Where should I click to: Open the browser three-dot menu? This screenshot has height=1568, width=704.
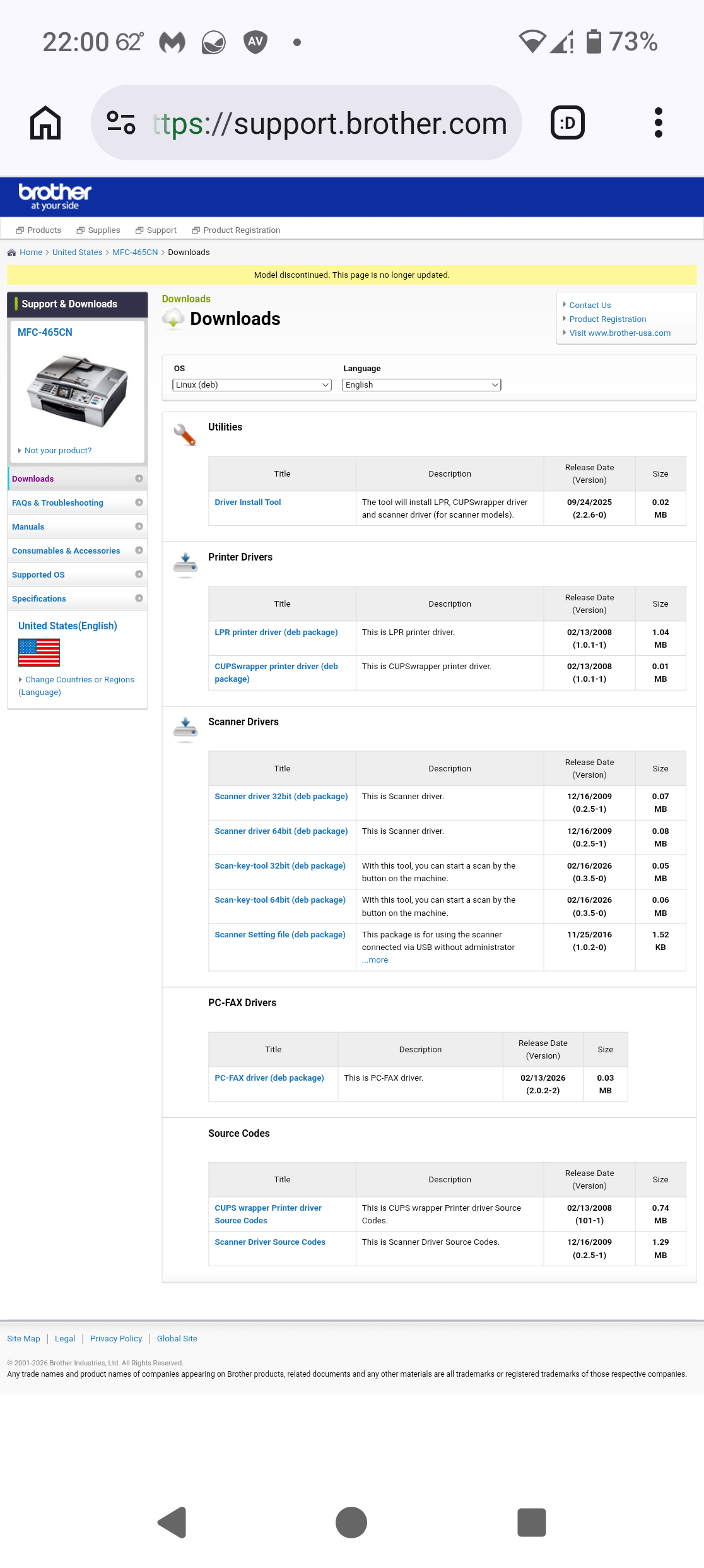point(659,122)
